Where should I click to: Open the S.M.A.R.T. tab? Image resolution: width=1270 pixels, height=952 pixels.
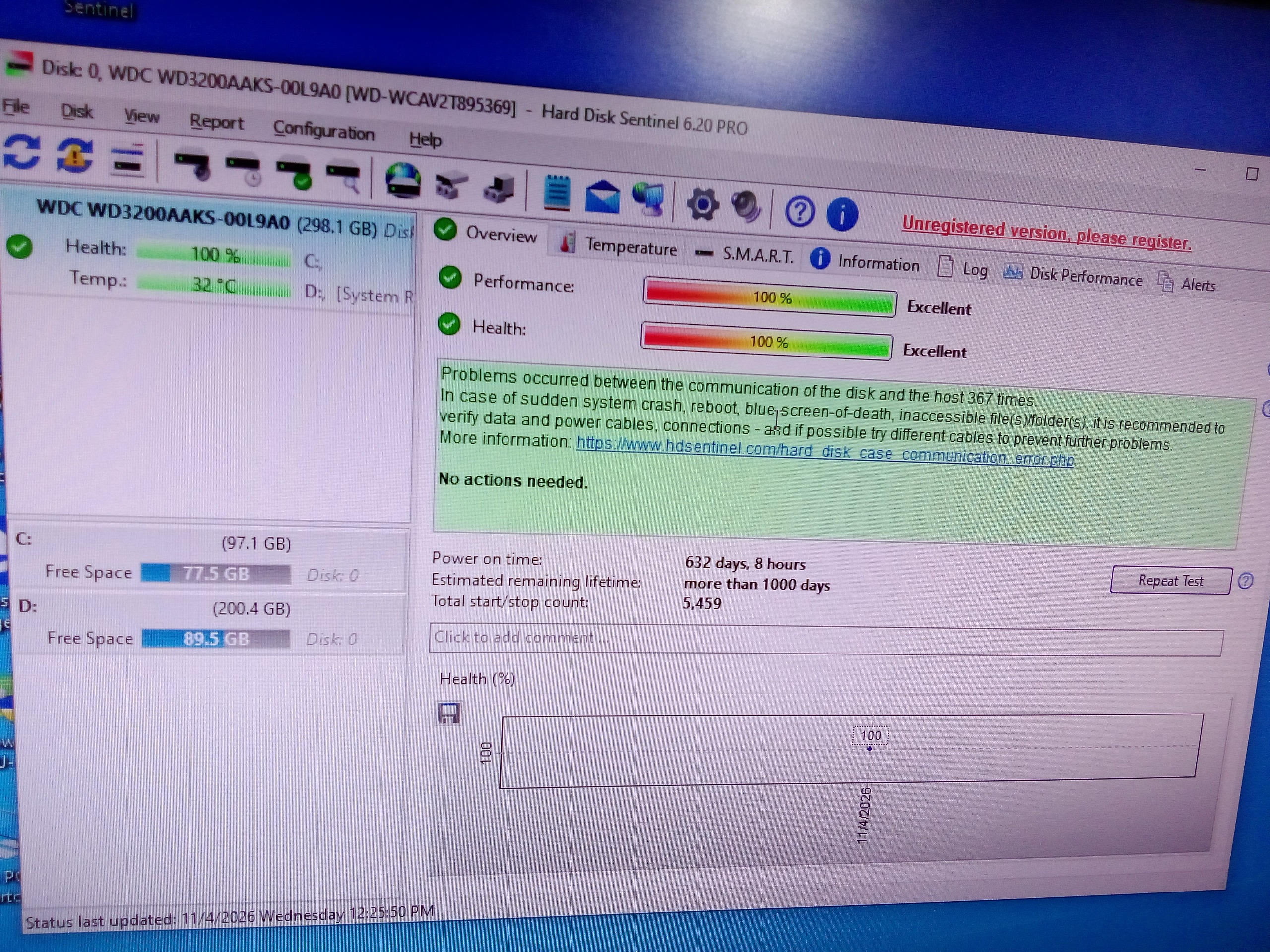744,254
